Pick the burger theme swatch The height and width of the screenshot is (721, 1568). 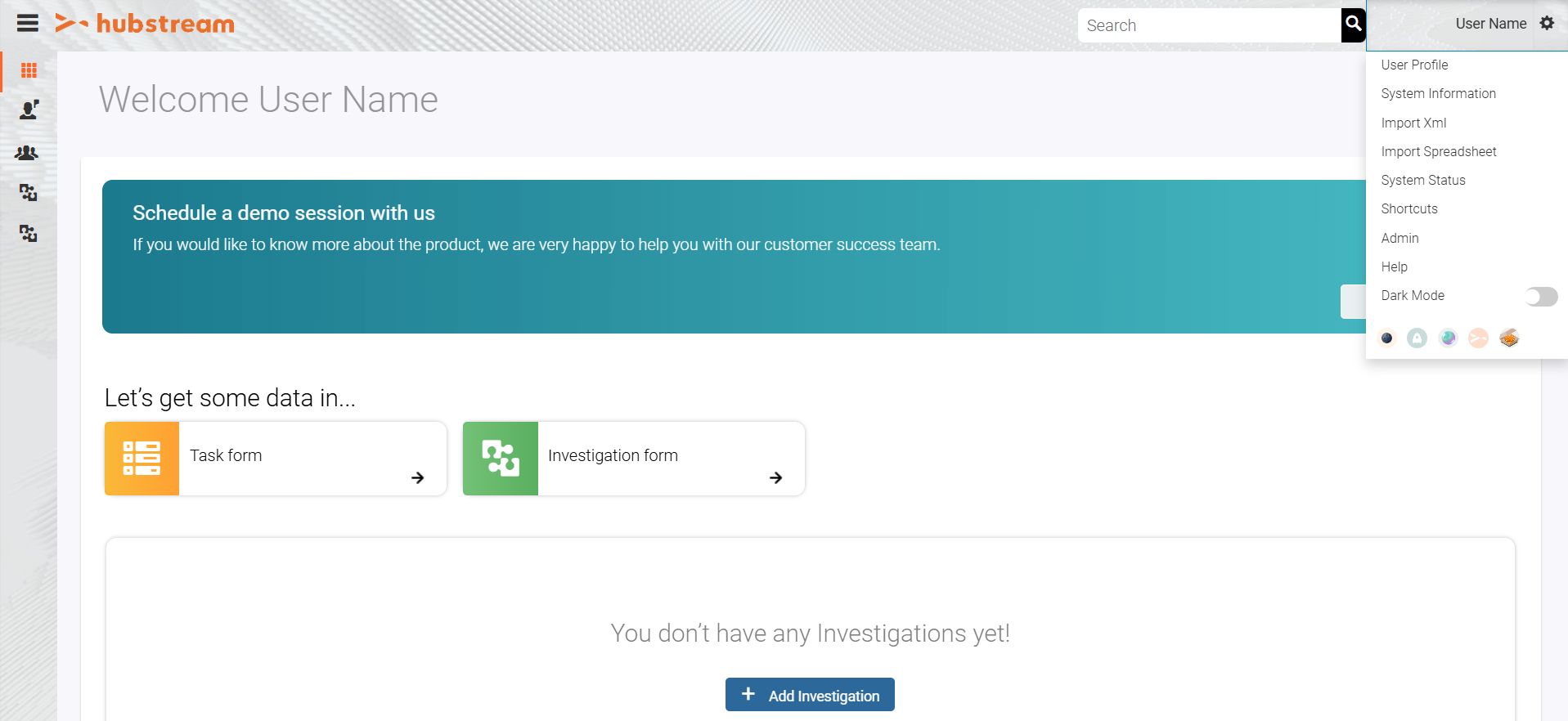coord(1509,338)
